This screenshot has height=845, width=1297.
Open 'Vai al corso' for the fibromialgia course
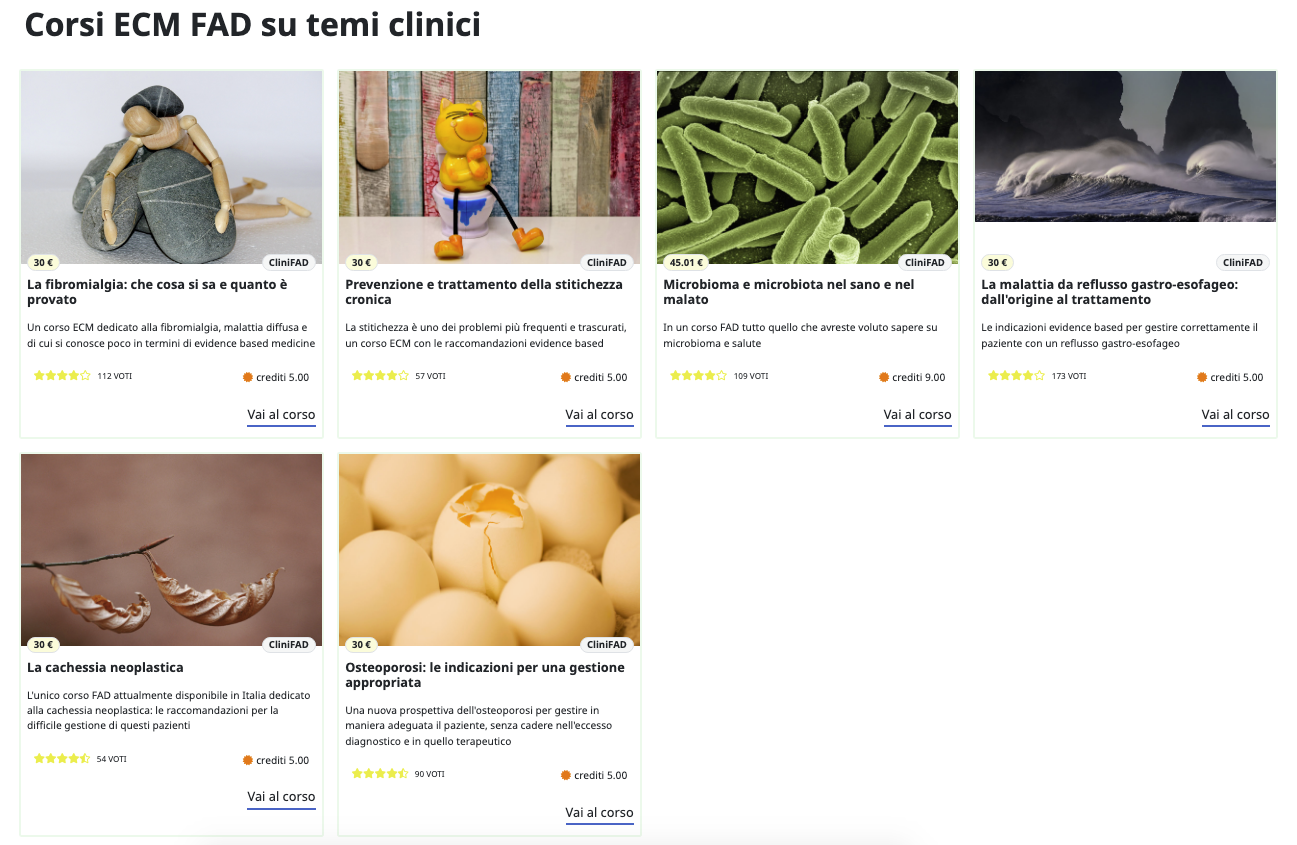[281, 415]
